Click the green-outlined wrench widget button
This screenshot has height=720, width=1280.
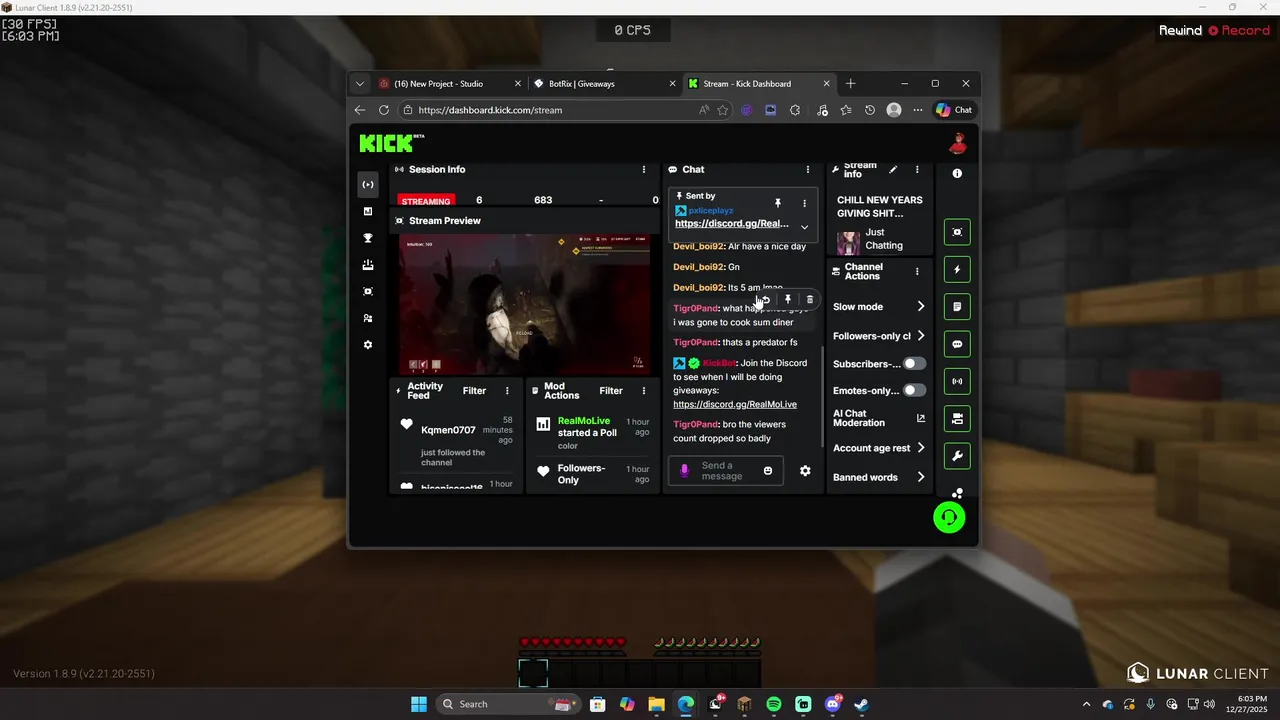[x=957, y=456]
